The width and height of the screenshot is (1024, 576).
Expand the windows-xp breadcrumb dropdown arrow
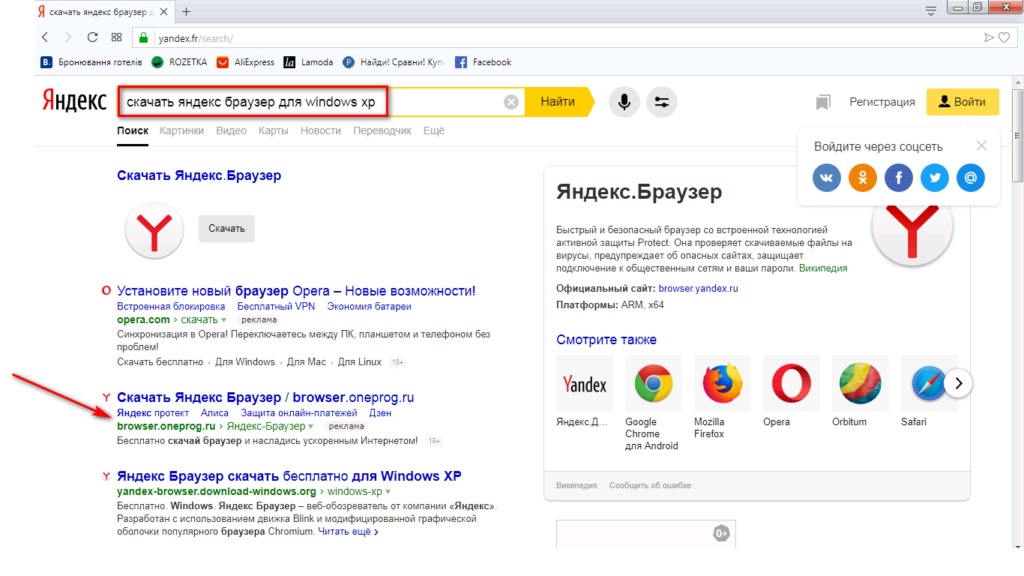click(x=388, y=492)
